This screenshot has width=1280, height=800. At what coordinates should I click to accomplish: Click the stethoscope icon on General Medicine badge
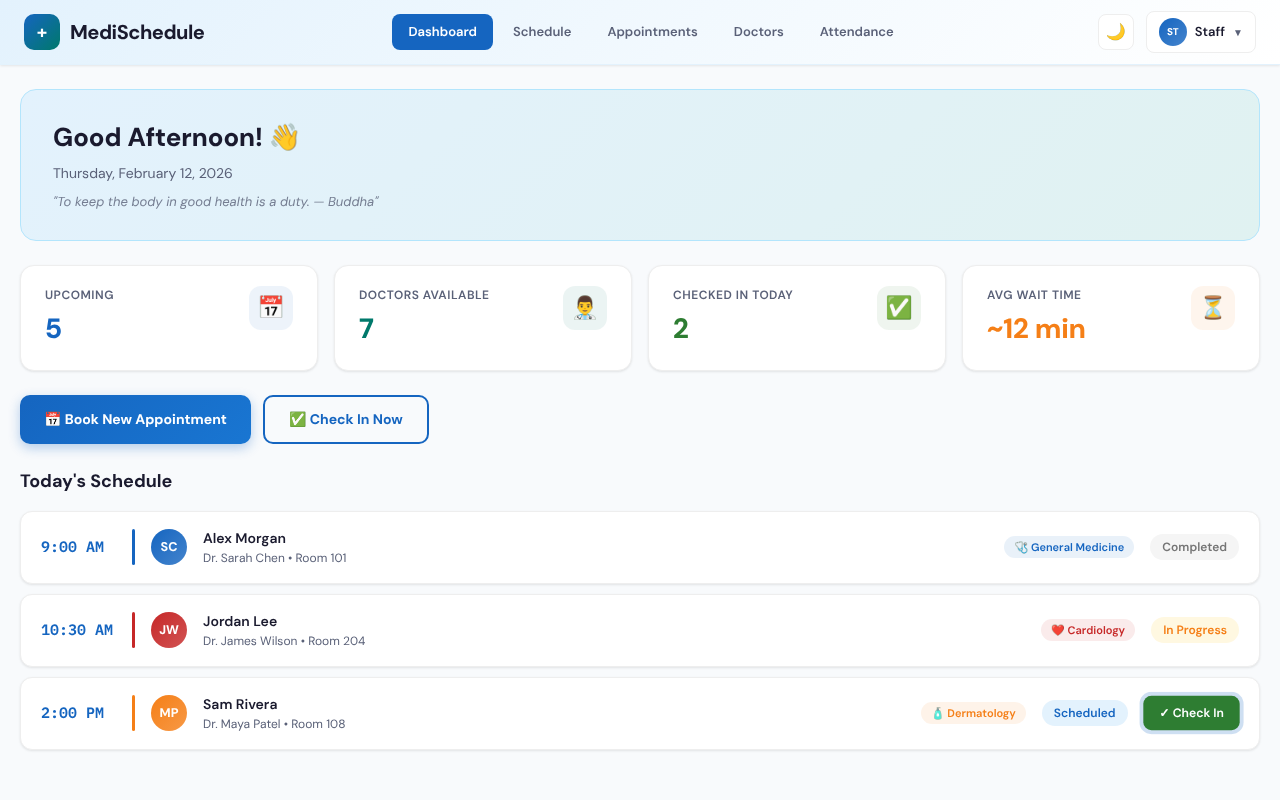[x=1021, y=547]
